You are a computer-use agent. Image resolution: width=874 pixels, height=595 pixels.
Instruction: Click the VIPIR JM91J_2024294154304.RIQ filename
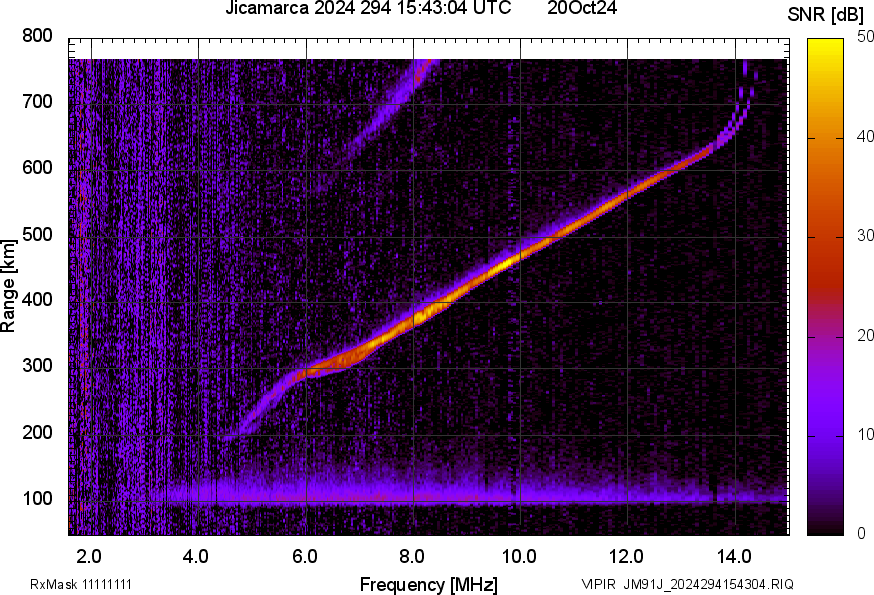click(x=687, y=584)
